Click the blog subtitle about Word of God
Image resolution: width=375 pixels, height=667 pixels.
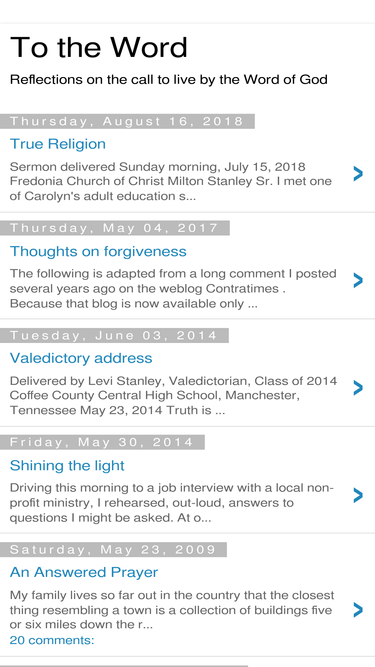click(169, 80)
